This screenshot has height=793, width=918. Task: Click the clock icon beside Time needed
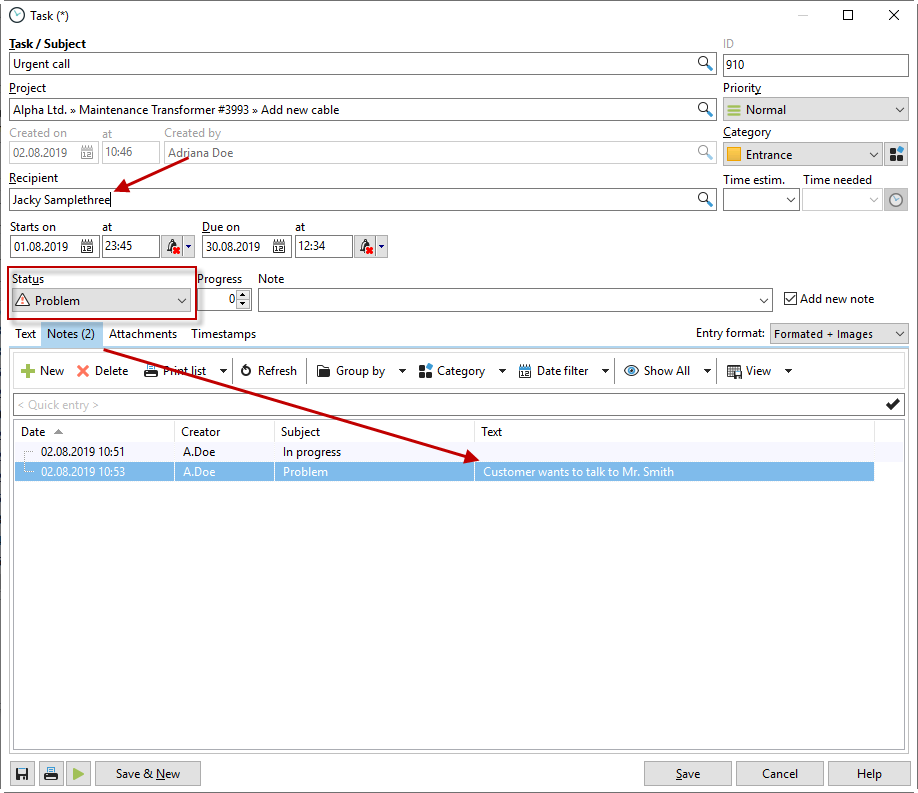click(896, 200)
